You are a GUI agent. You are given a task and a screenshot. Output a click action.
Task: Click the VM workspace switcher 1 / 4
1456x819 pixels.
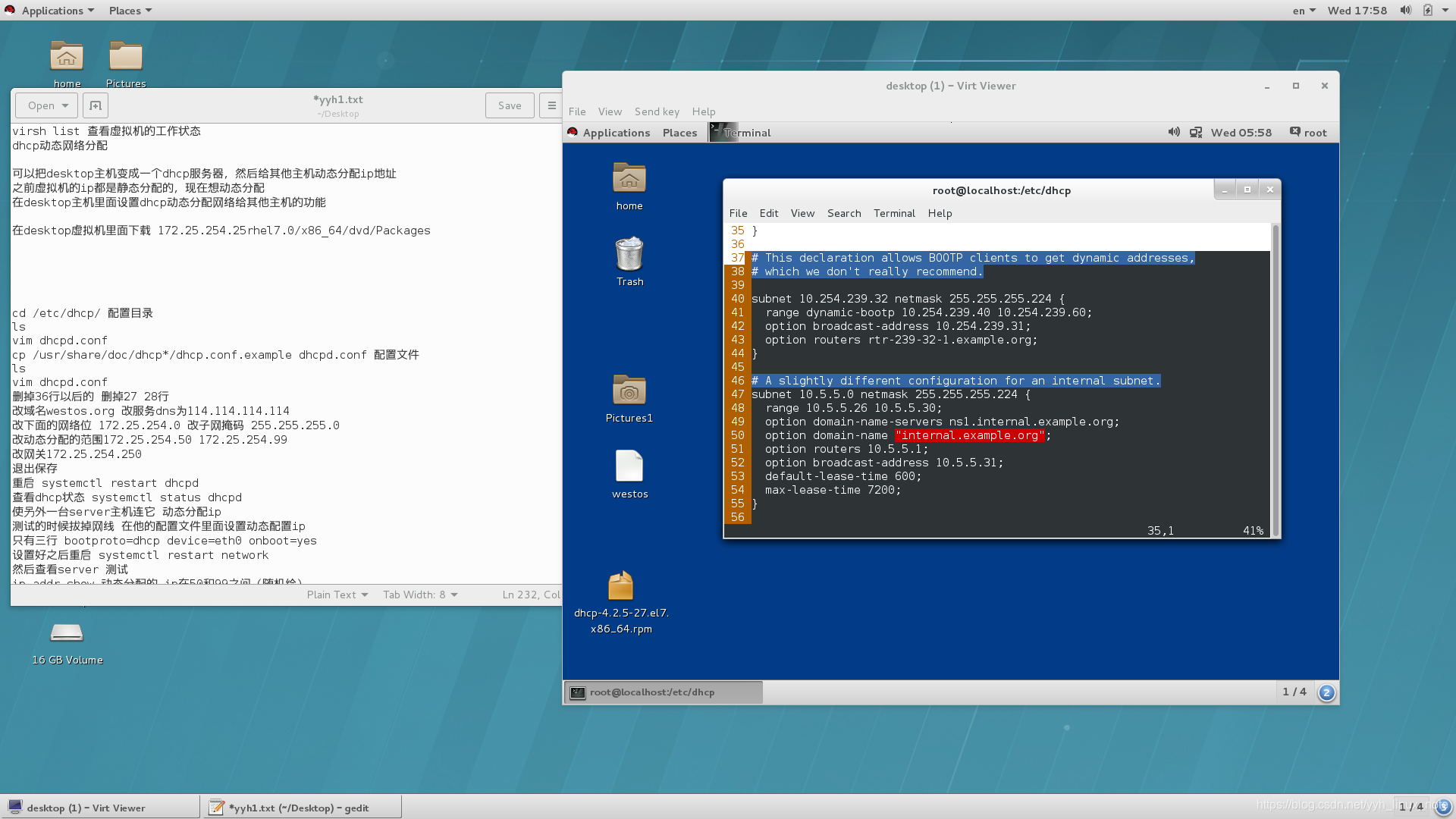tap(1294, 692)
